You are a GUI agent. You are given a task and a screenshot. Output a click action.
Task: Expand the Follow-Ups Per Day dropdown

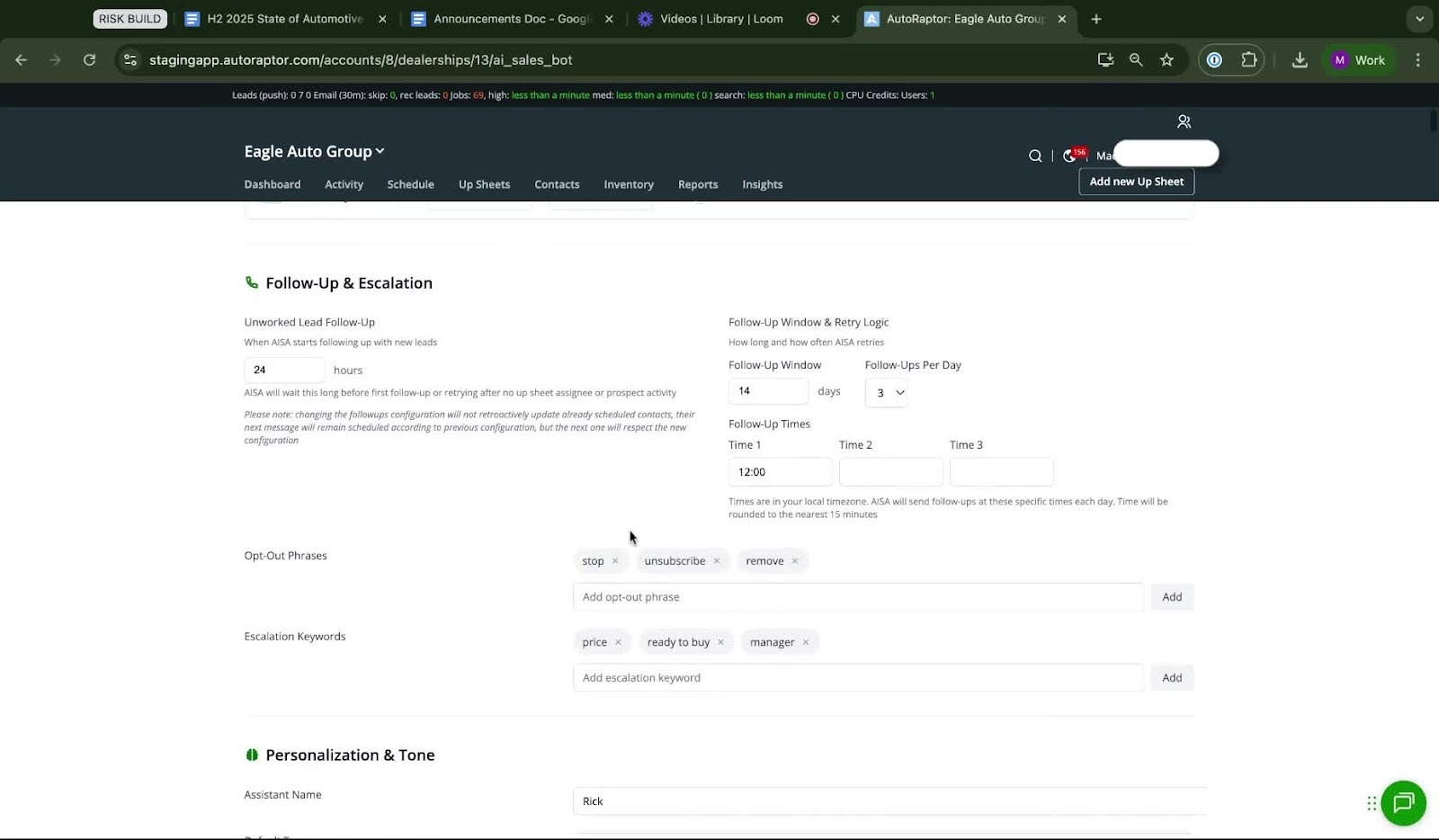(x=886, y=392)
